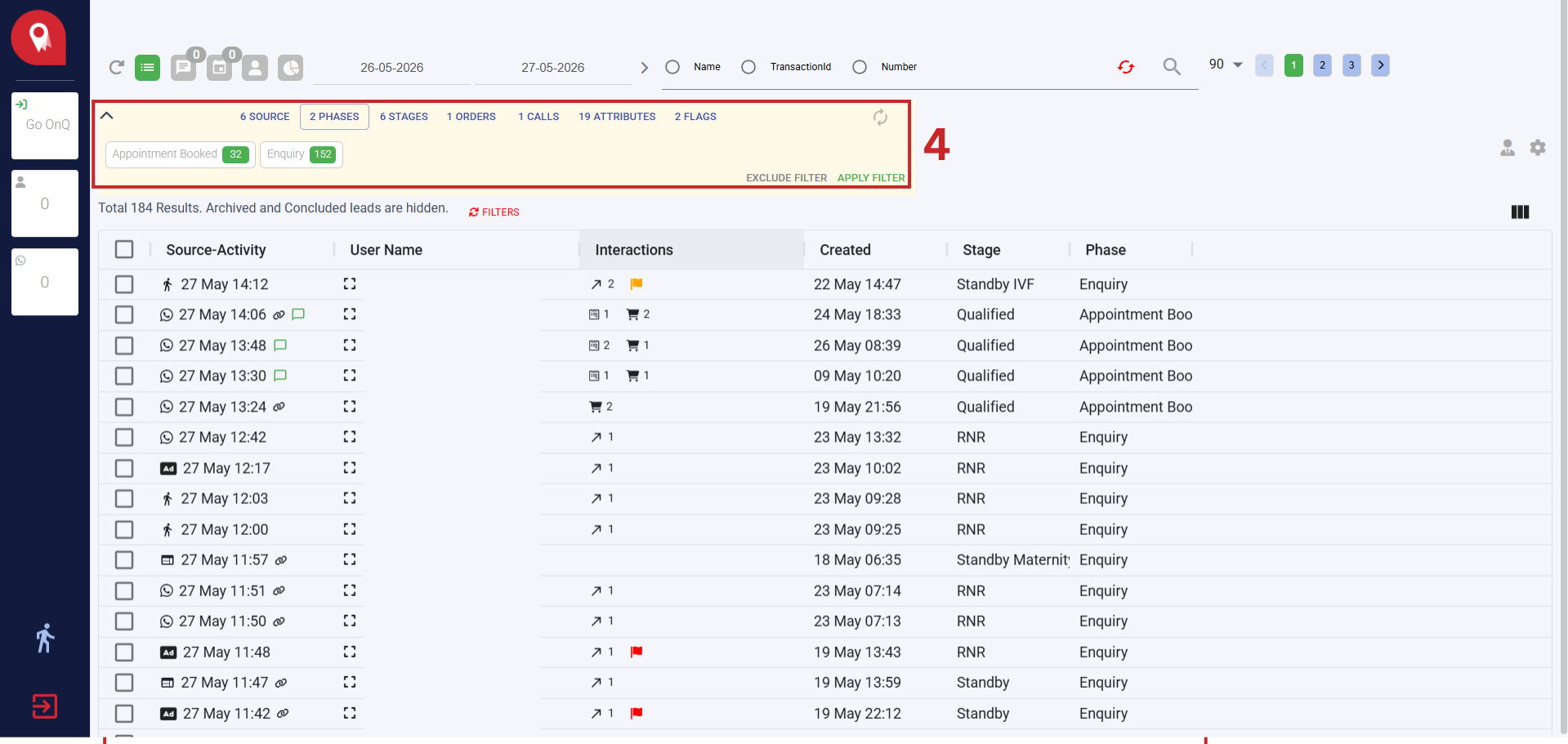The width and height of the screenshot is (1568, 744).
Task: Click the red location pin logo
Action: (38, 38)
